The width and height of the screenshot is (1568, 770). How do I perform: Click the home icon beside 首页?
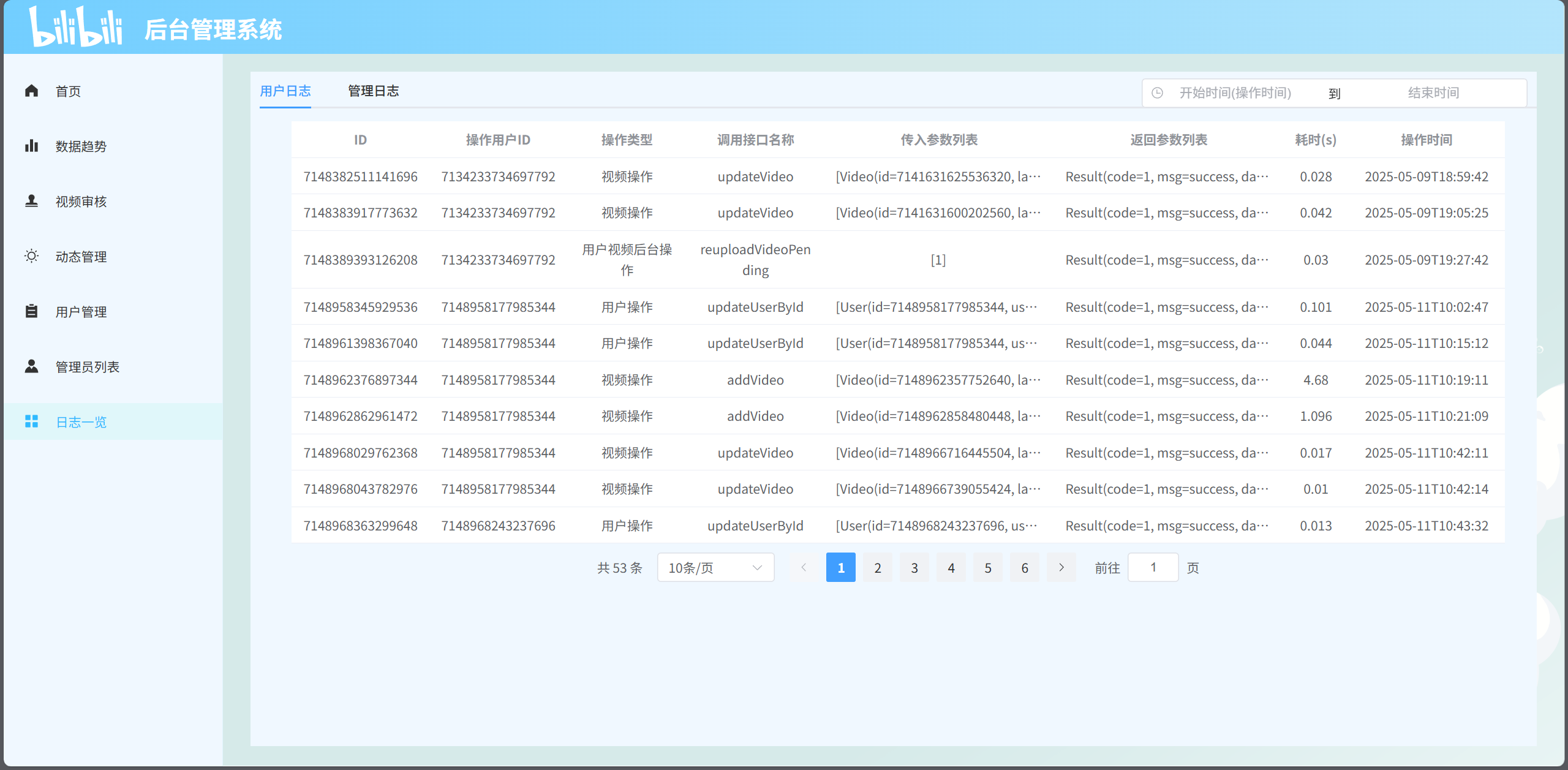pos(31,91)
